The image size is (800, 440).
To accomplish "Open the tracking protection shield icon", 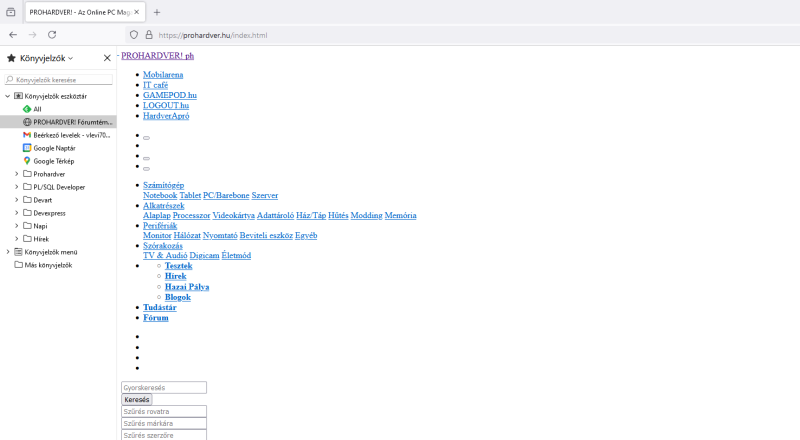I will click(134, 35).
